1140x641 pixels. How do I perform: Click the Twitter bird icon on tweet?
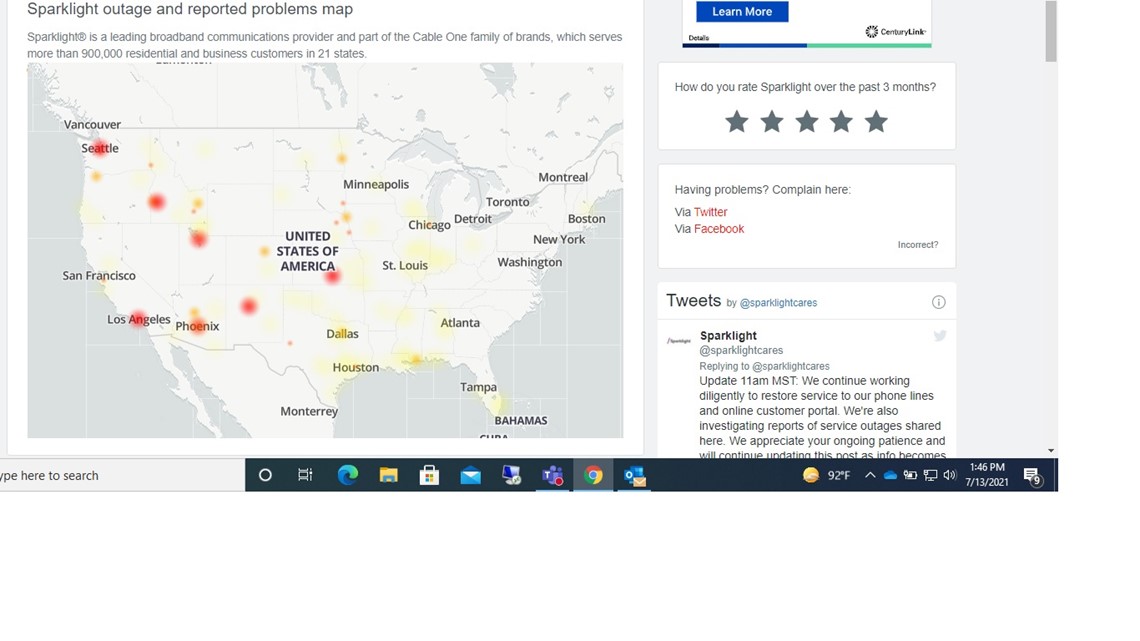940,336
